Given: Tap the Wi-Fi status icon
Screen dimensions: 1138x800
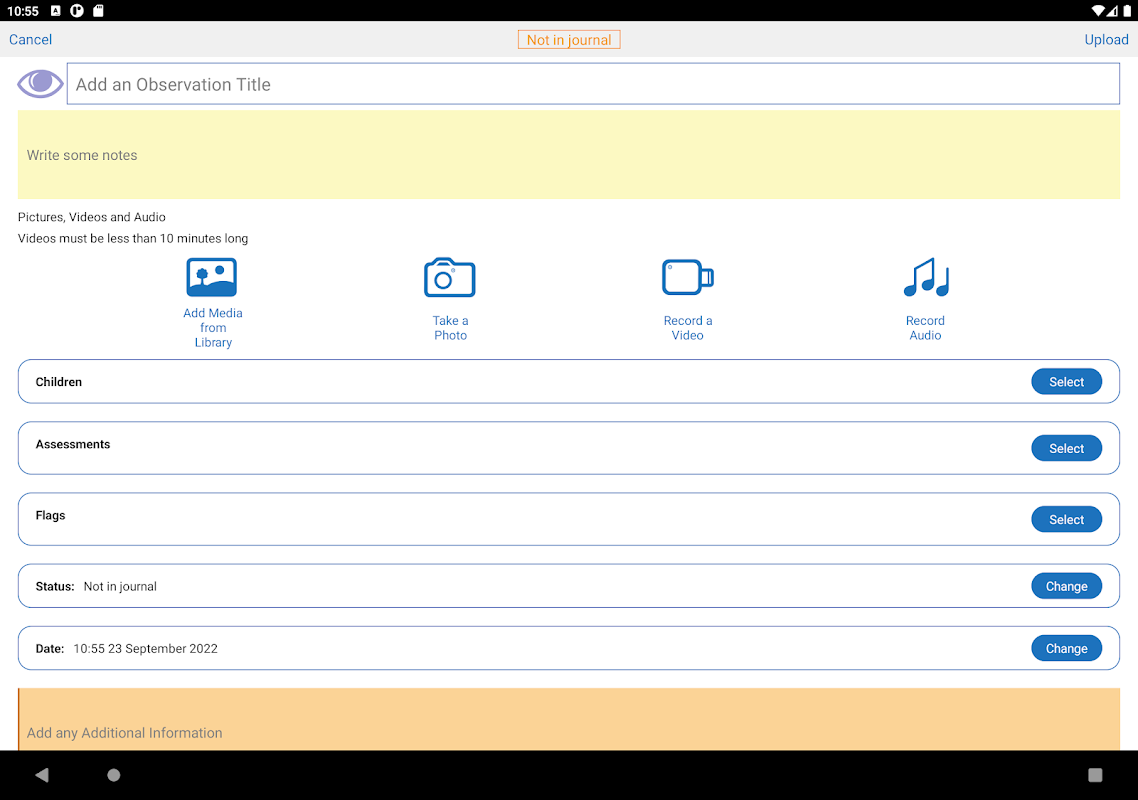Looking at the screenshot, I should [x=1097, y=11].
